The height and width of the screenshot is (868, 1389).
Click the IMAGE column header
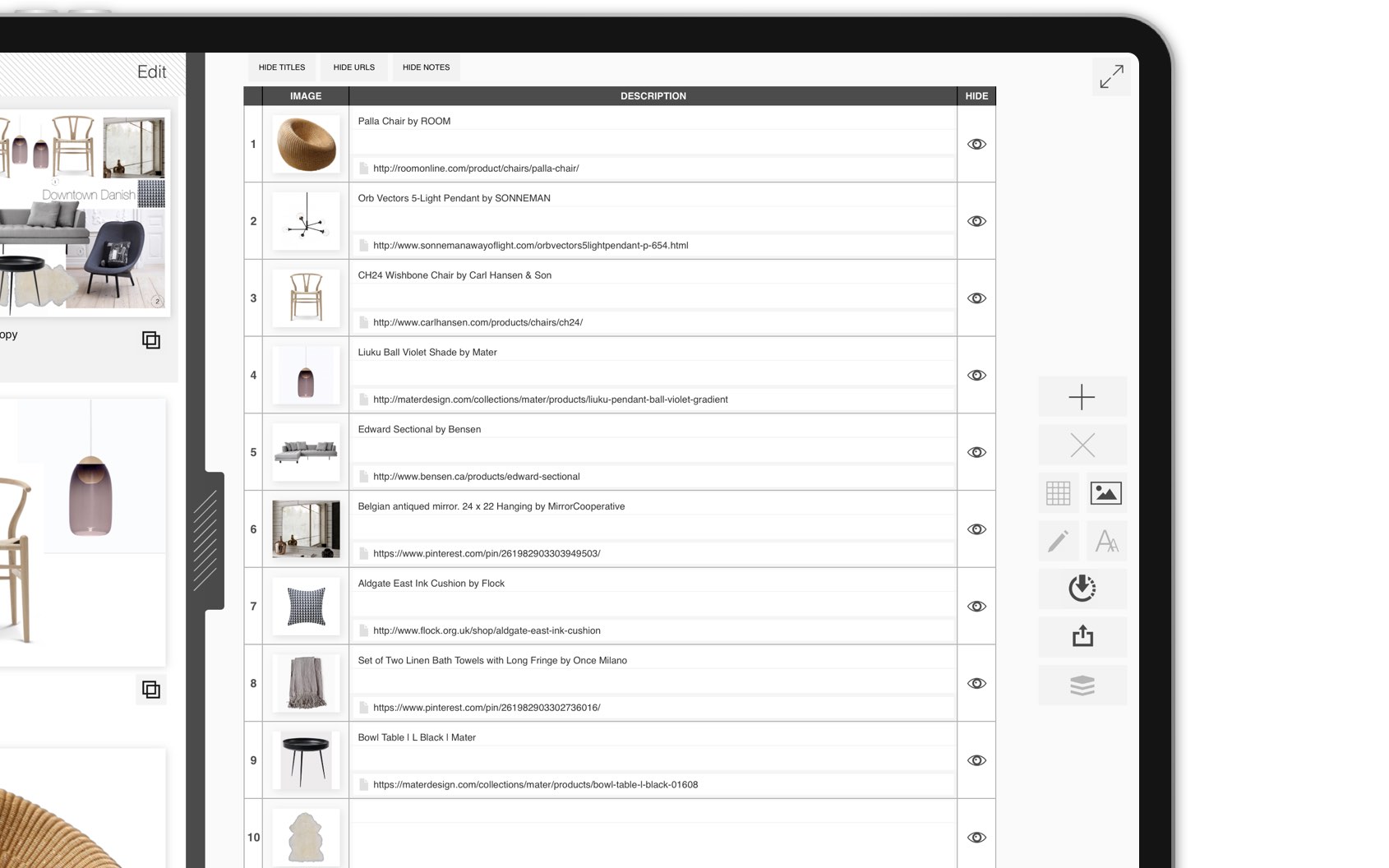point(306,96)
